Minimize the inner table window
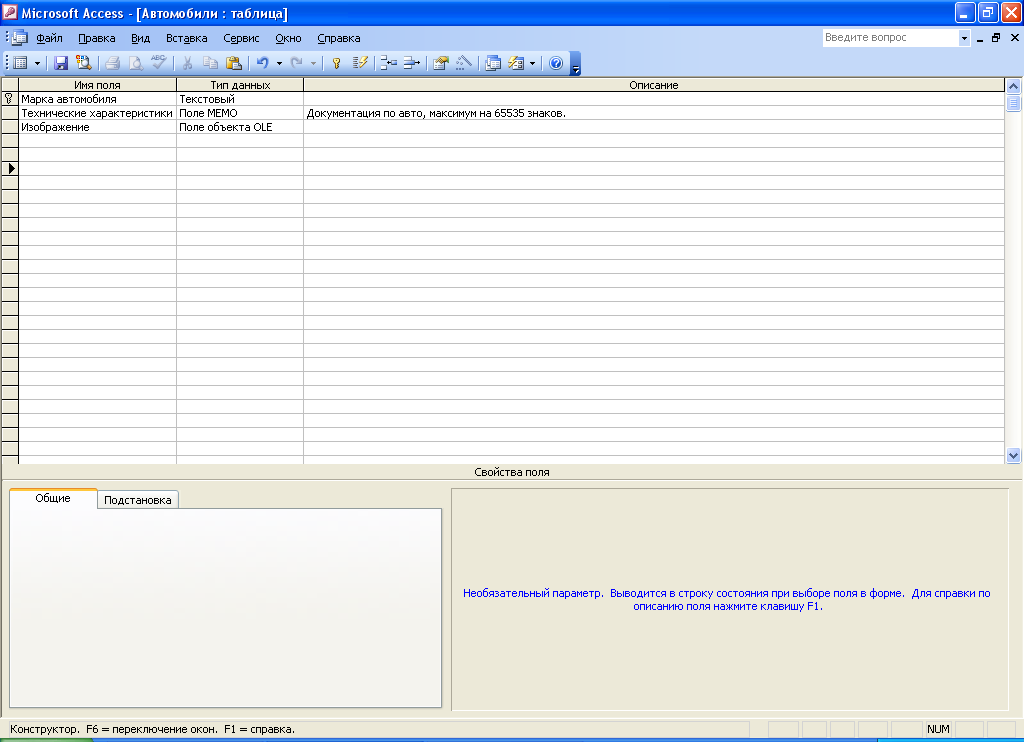 coord(980,38)
